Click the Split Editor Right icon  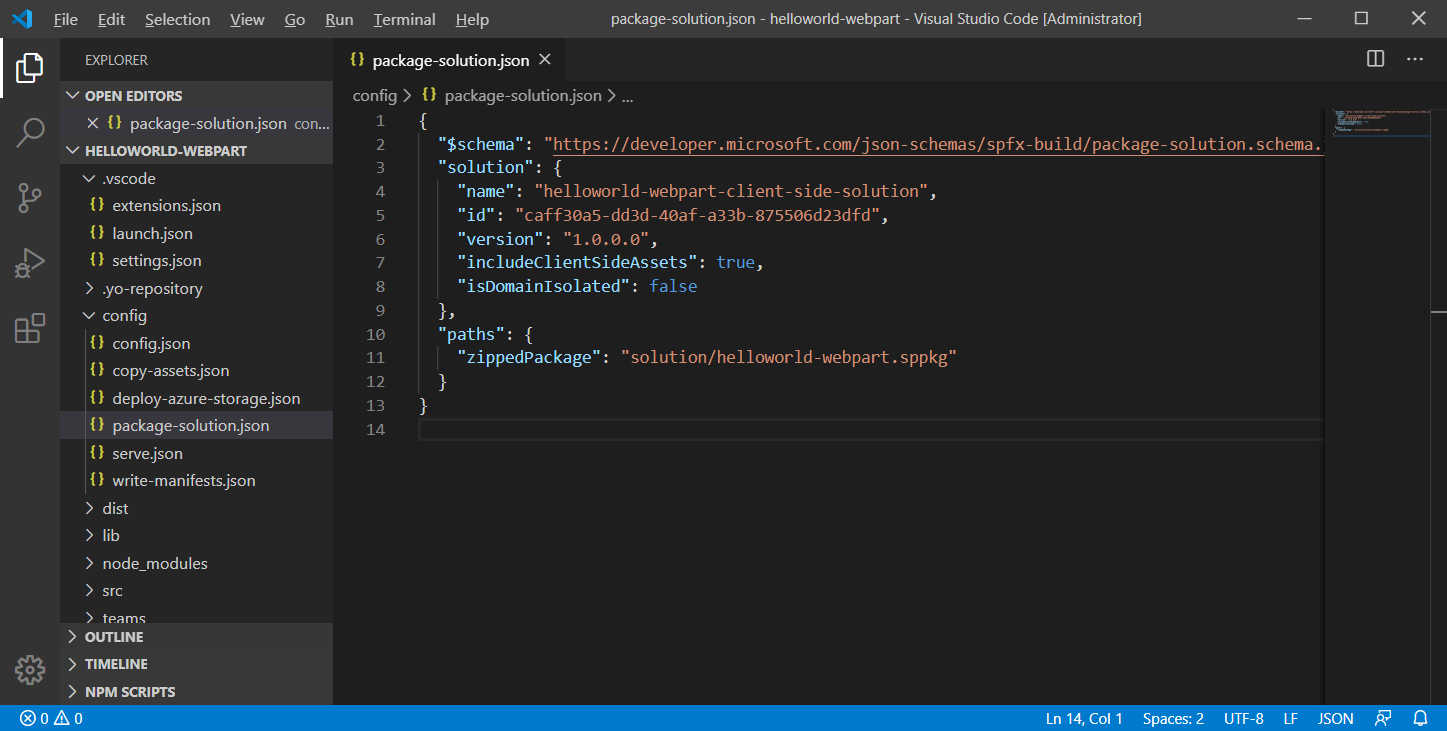[1376, 59]
